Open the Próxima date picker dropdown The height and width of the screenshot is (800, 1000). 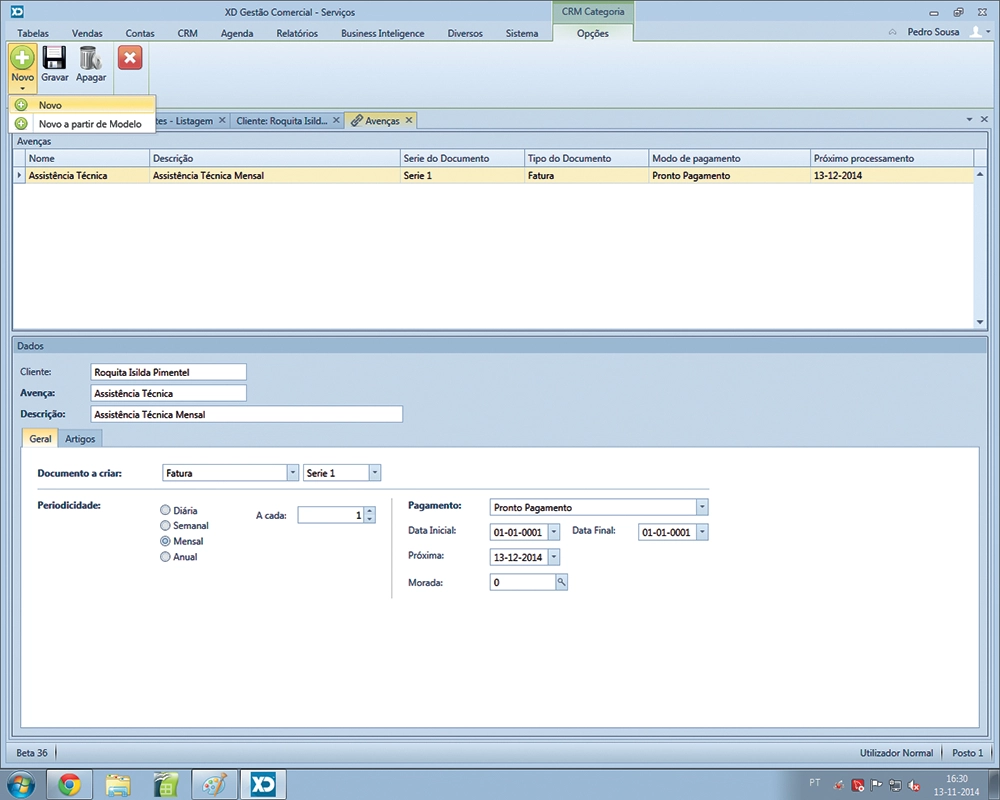click(554, 557)
